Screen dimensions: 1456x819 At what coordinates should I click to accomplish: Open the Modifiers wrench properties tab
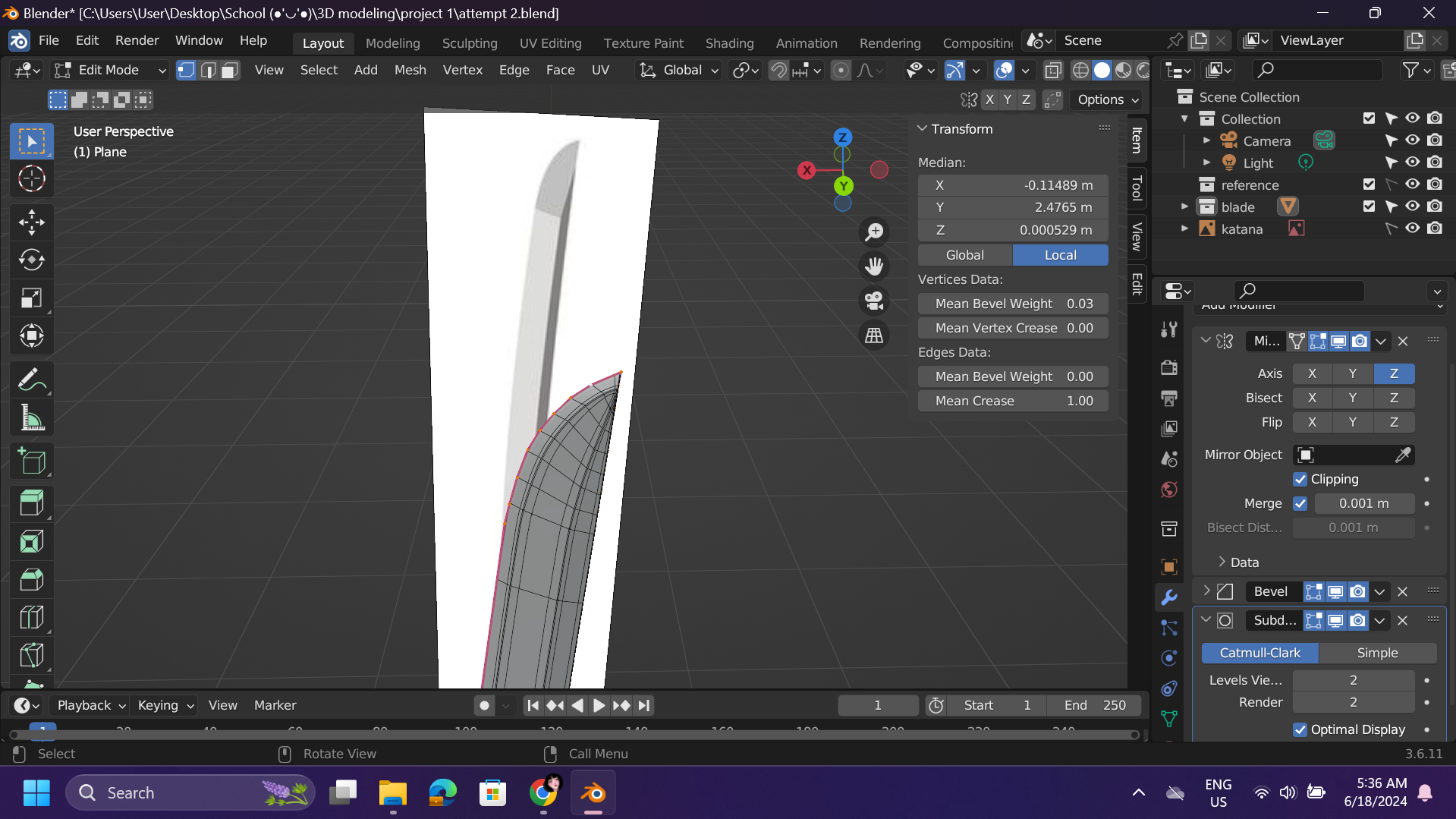point(1169,597)
